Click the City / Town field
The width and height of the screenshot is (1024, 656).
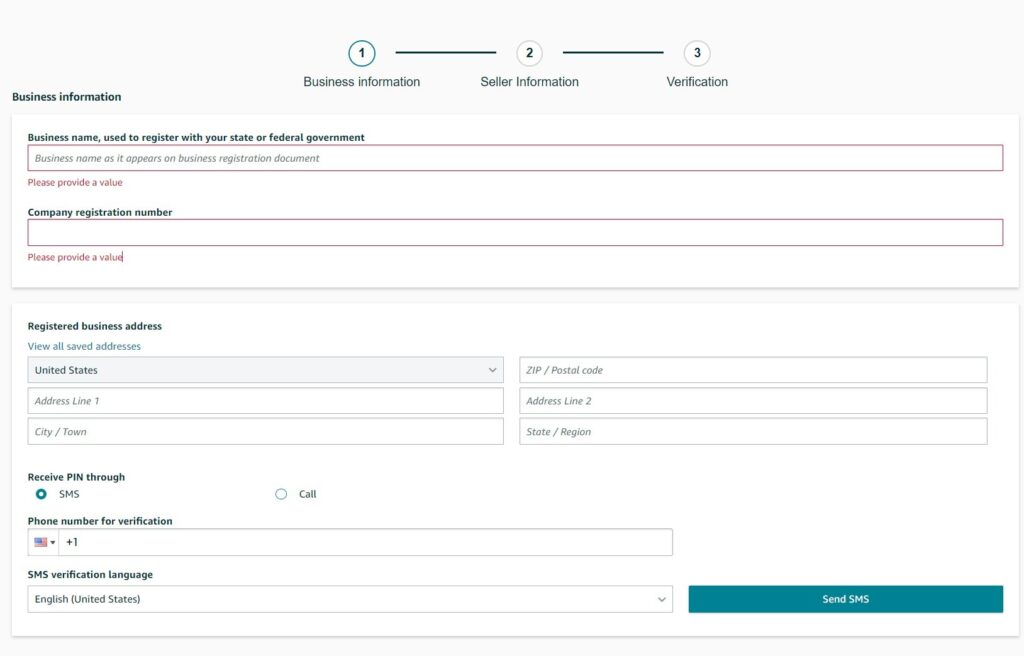click(265, 431)
